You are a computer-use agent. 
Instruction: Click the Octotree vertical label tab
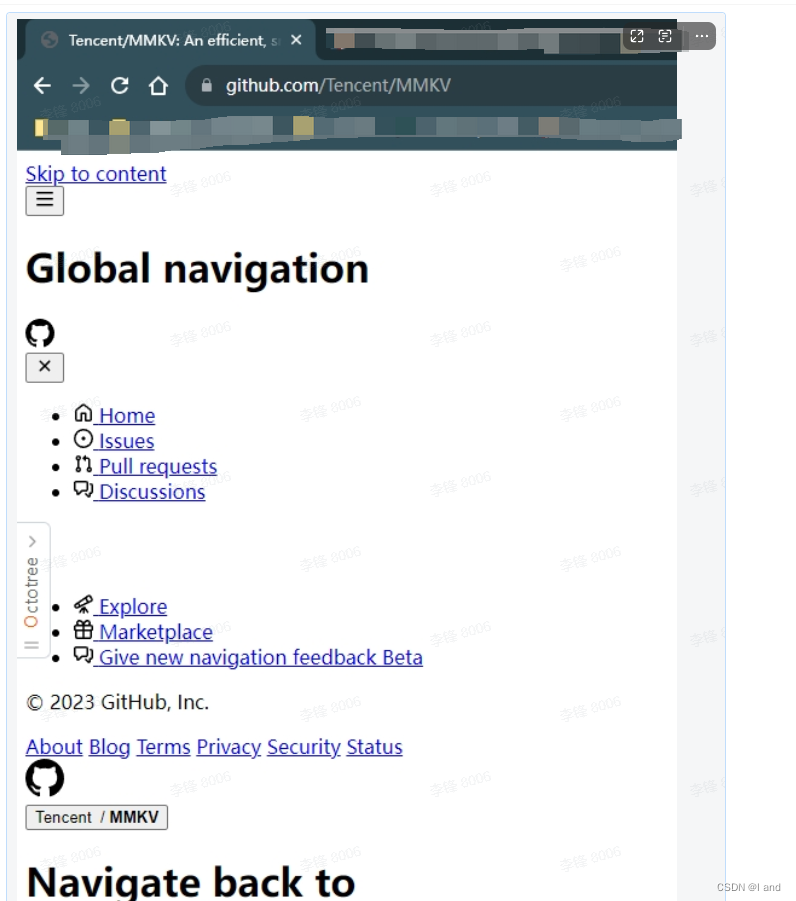point(32,592)
